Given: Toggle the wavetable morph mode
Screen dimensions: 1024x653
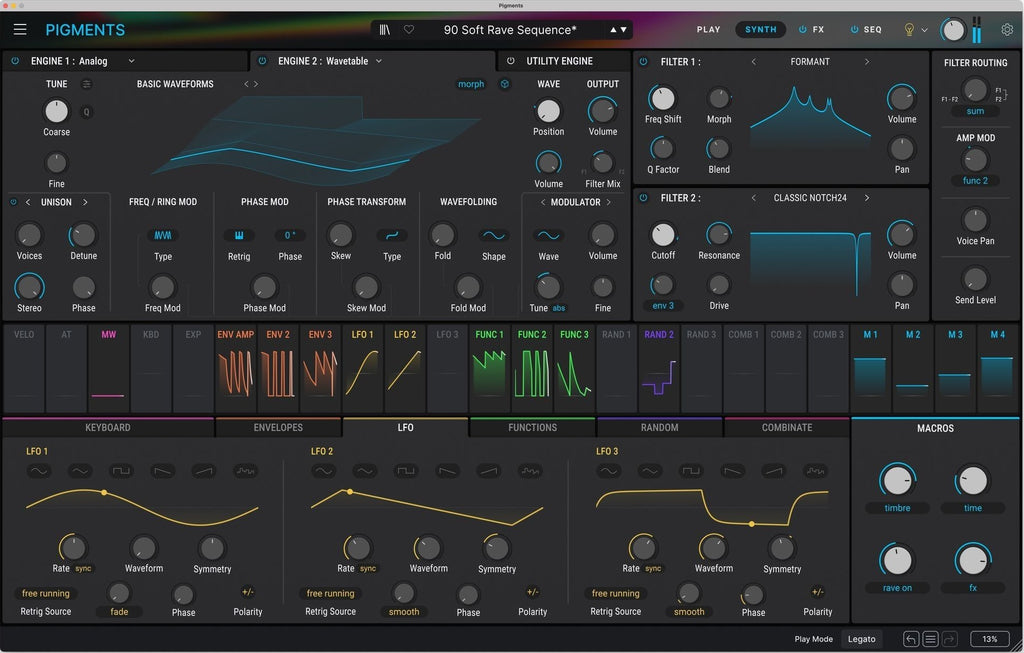Looking at the screenshot, I should (471, 84).
